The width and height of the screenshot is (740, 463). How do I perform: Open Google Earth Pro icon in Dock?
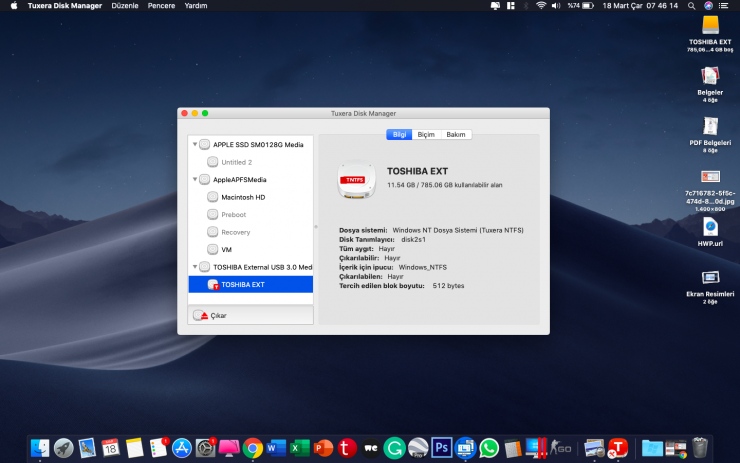[x=418, y=448]
